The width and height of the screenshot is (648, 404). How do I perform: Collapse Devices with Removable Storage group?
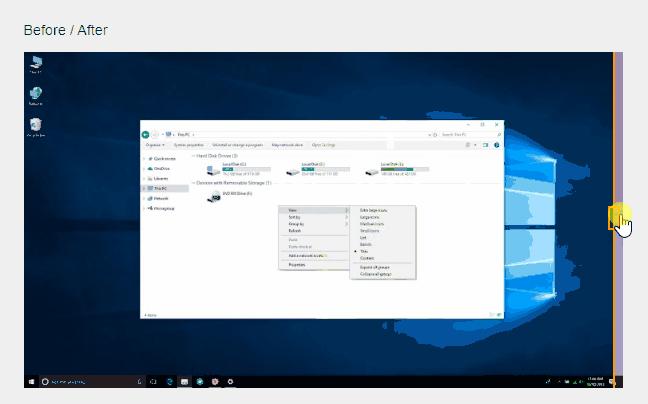tap(193, 183)
